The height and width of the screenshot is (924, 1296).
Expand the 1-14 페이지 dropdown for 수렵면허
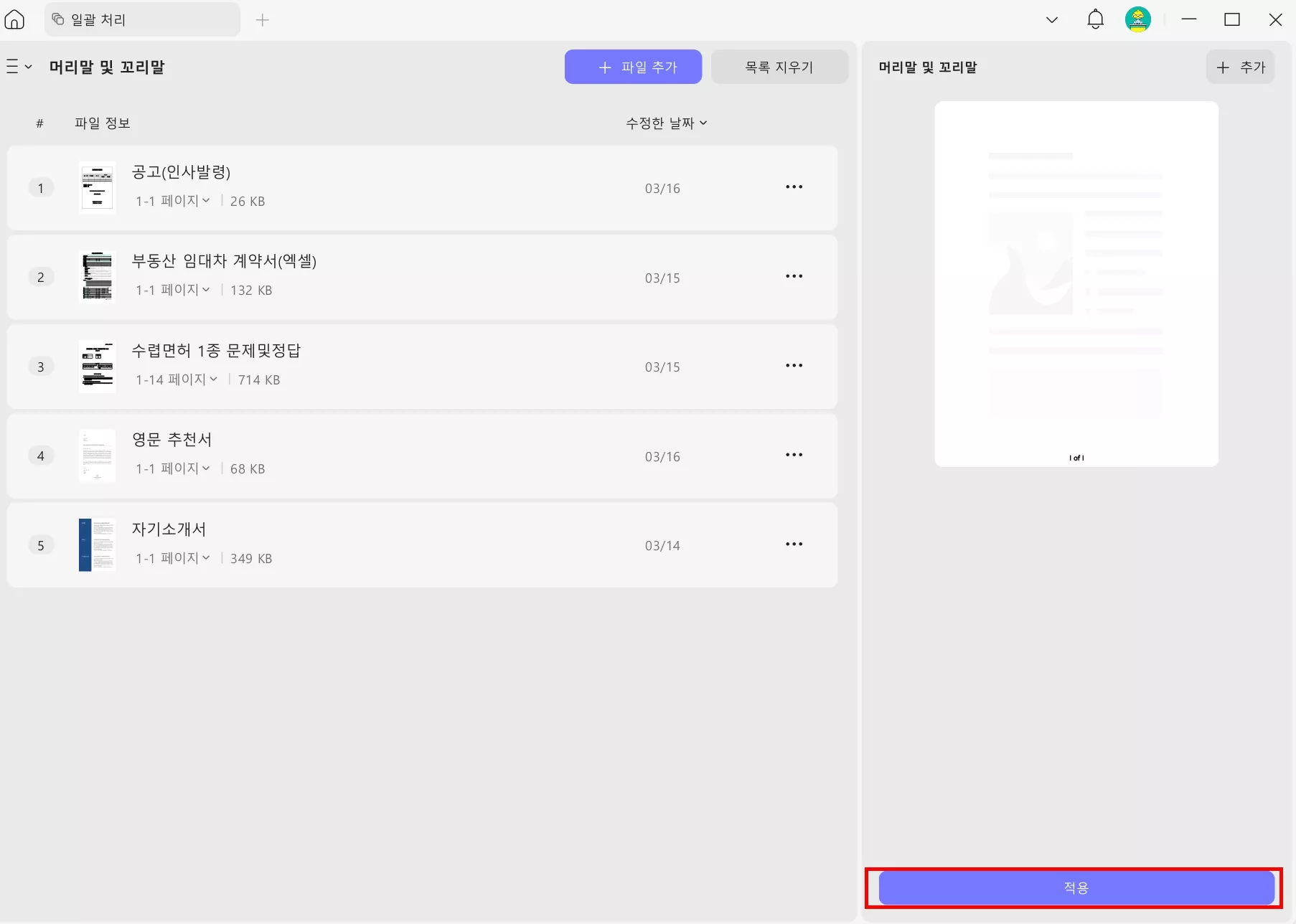tap(213, 379)
